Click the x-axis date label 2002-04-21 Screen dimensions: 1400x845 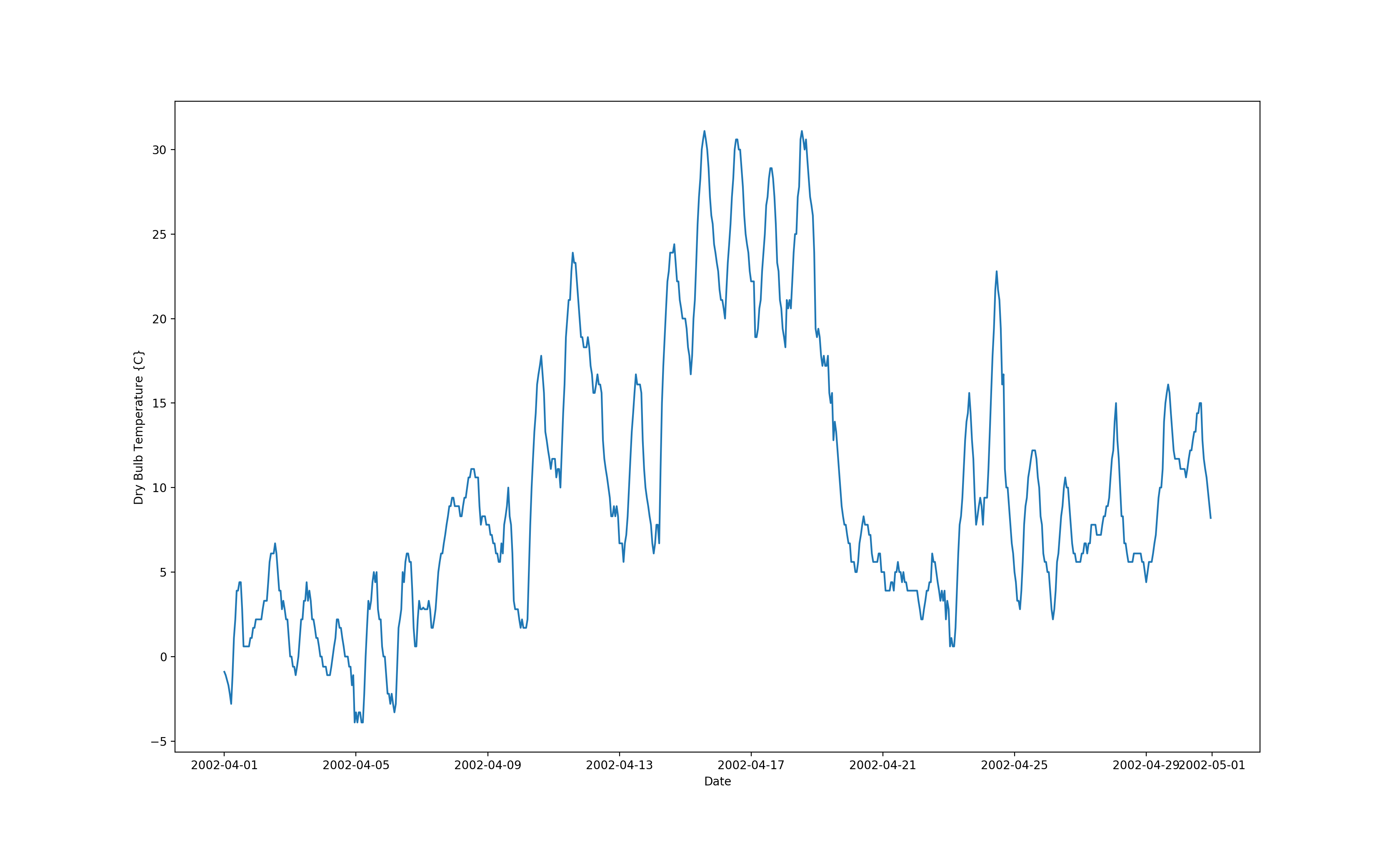[x=882, y=765]
